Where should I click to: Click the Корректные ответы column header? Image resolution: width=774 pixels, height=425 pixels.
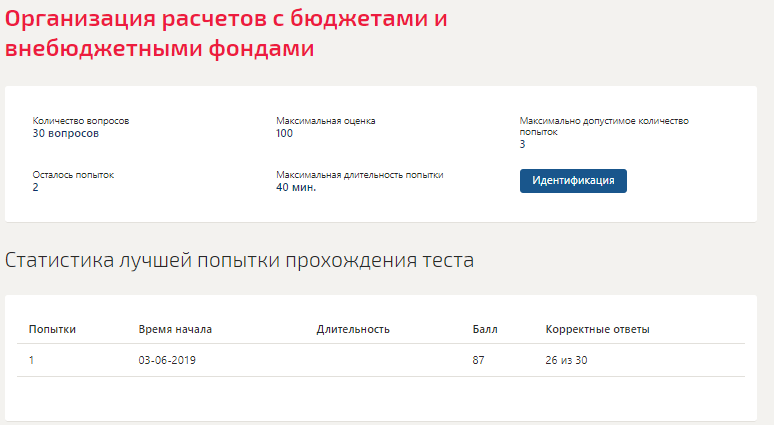[x=597, y=329]
